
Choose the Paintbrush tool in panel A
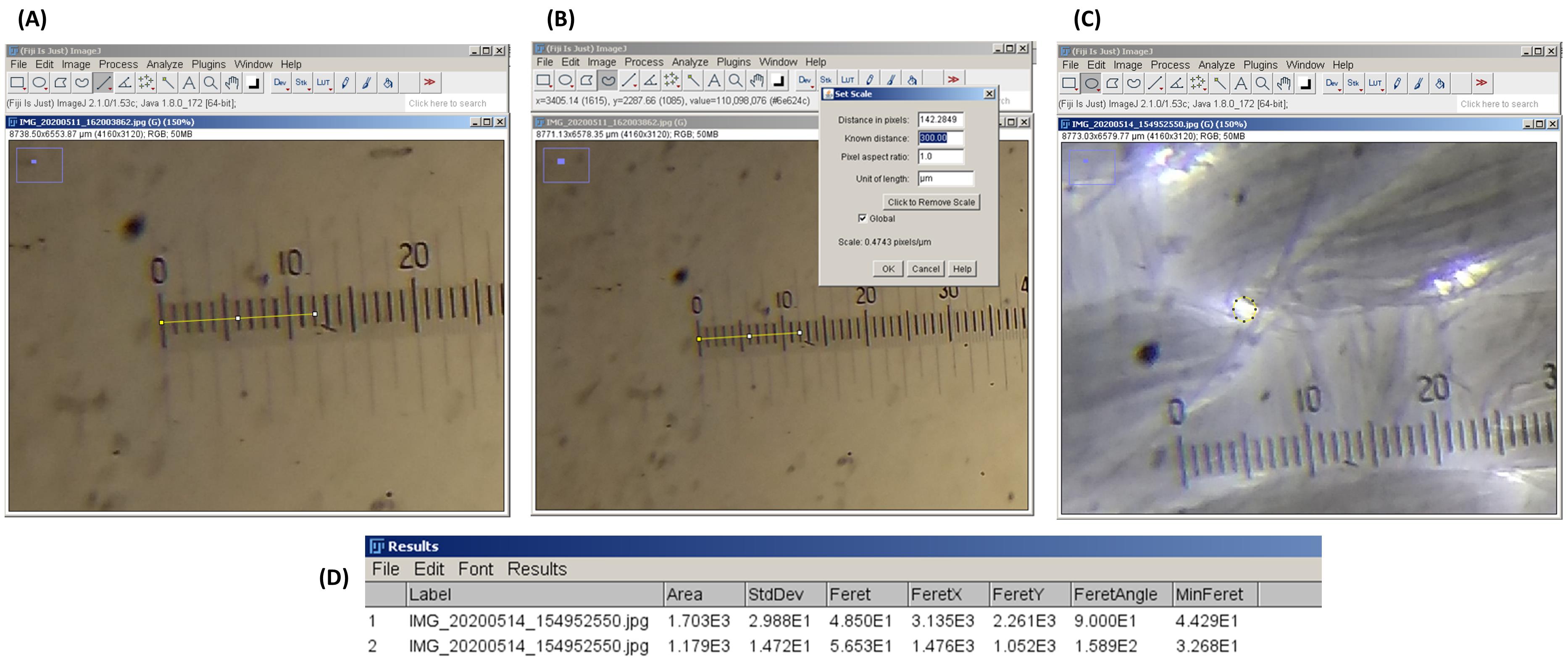366,83
